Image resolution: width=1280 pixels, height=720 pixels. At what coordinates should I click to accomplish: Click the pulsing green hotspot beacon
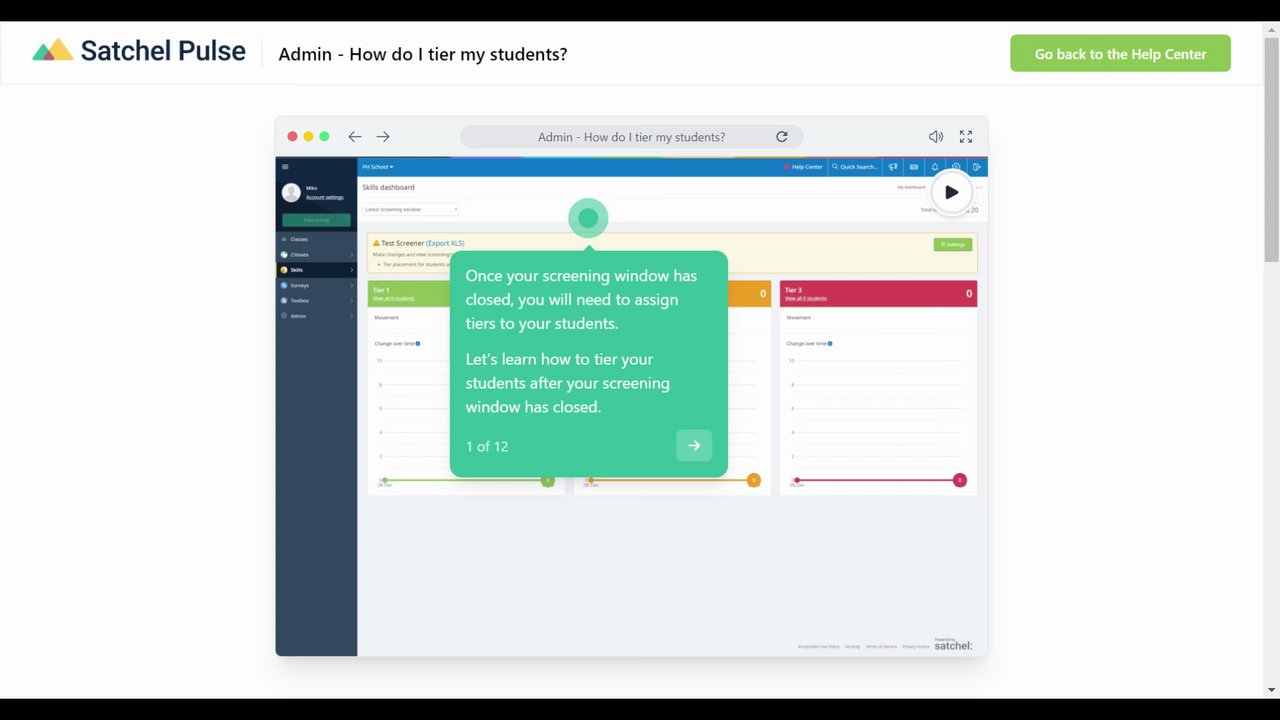pos(588,218)
